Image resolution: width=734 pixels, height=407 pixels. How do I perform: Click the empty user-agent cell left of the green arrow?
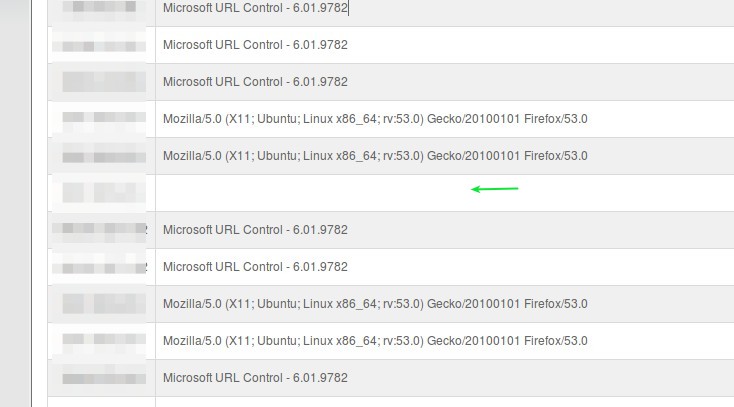click(300, 192)
